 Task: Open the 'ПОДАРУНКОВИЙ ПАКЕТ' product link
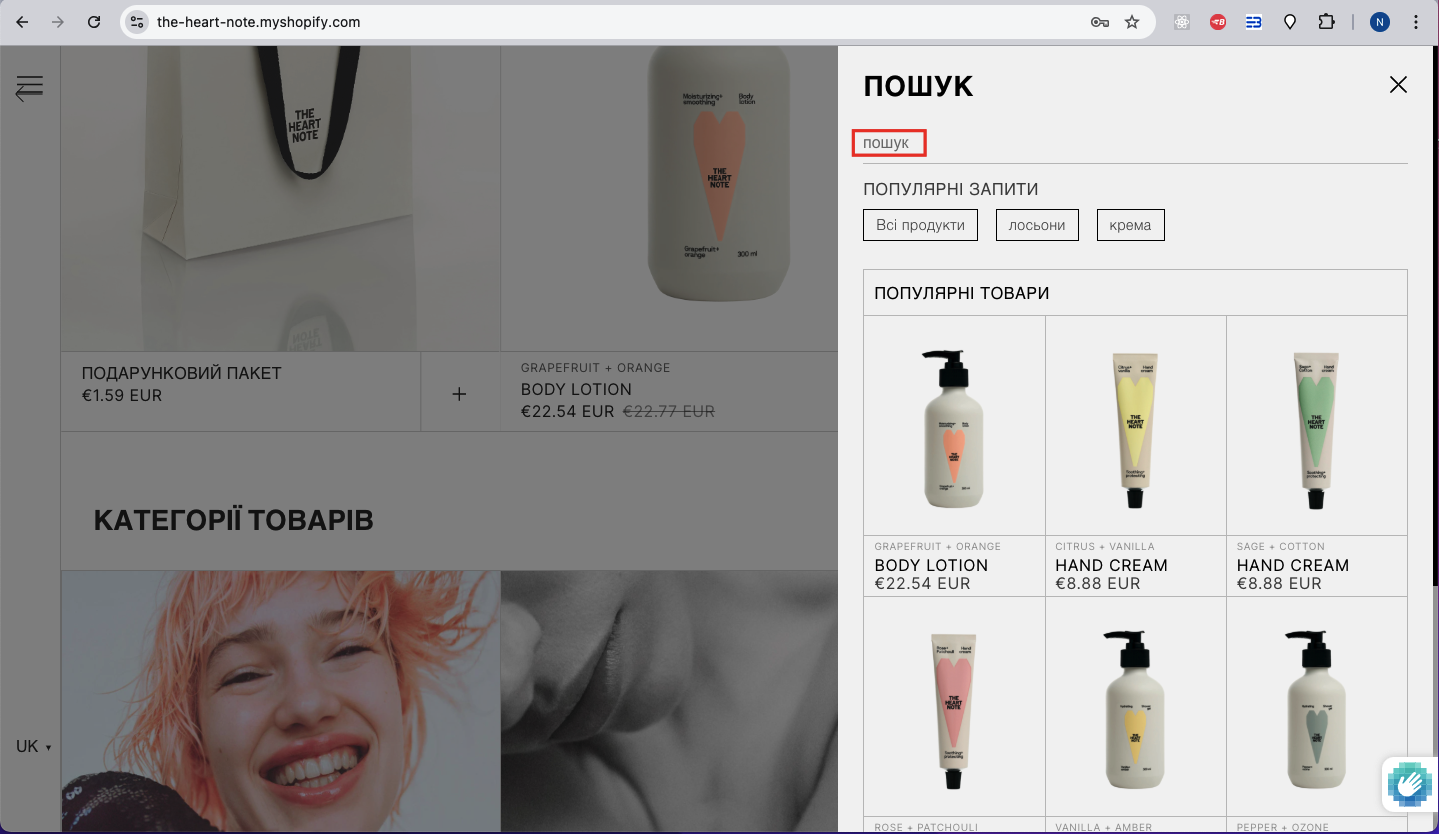click(182, 373)
